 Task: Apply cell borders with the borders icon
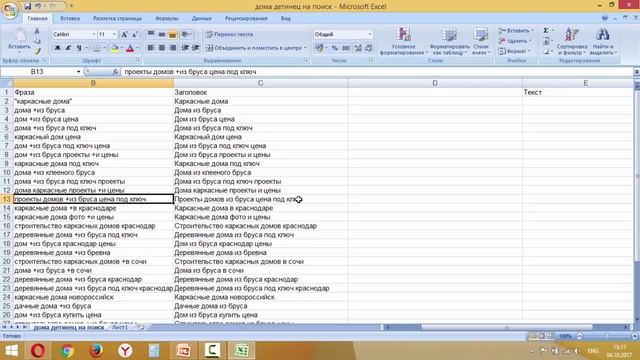[97, 48]
